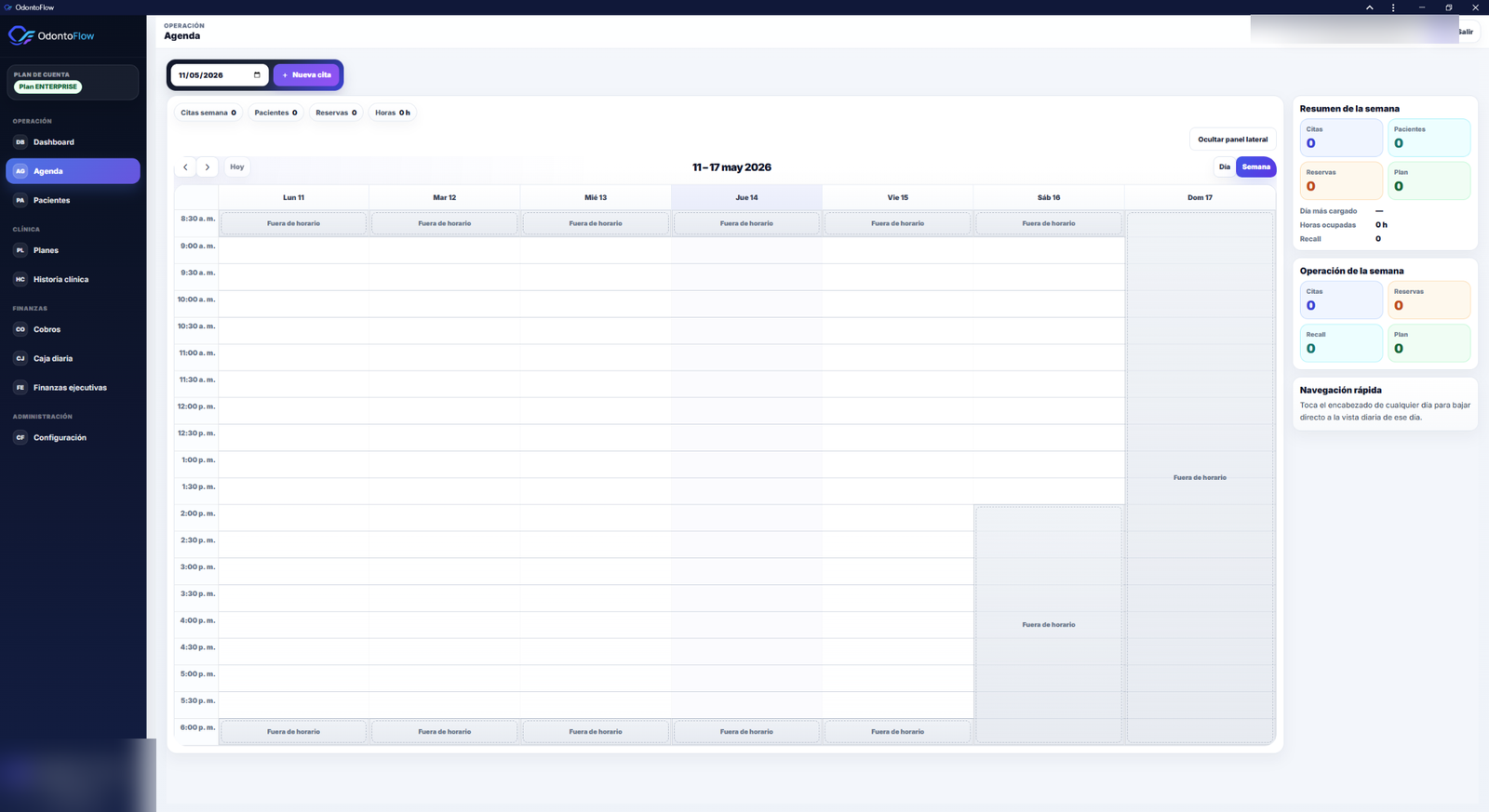
Task: Click Sáb 16 afternoon Fuera de horario block
Action: [x=1049, y=624]
